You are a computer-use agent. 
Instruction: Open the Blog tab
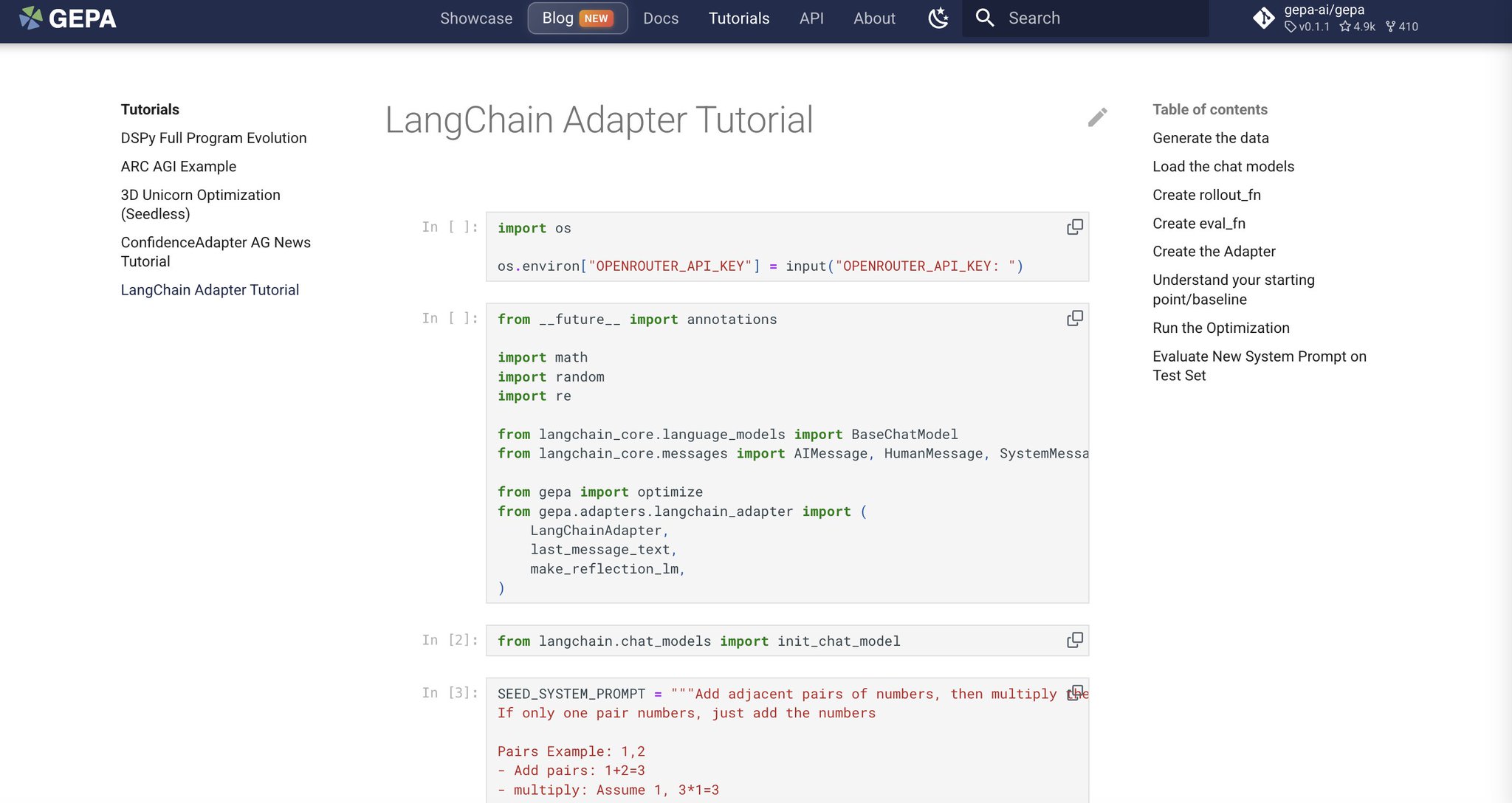point(577,18)
